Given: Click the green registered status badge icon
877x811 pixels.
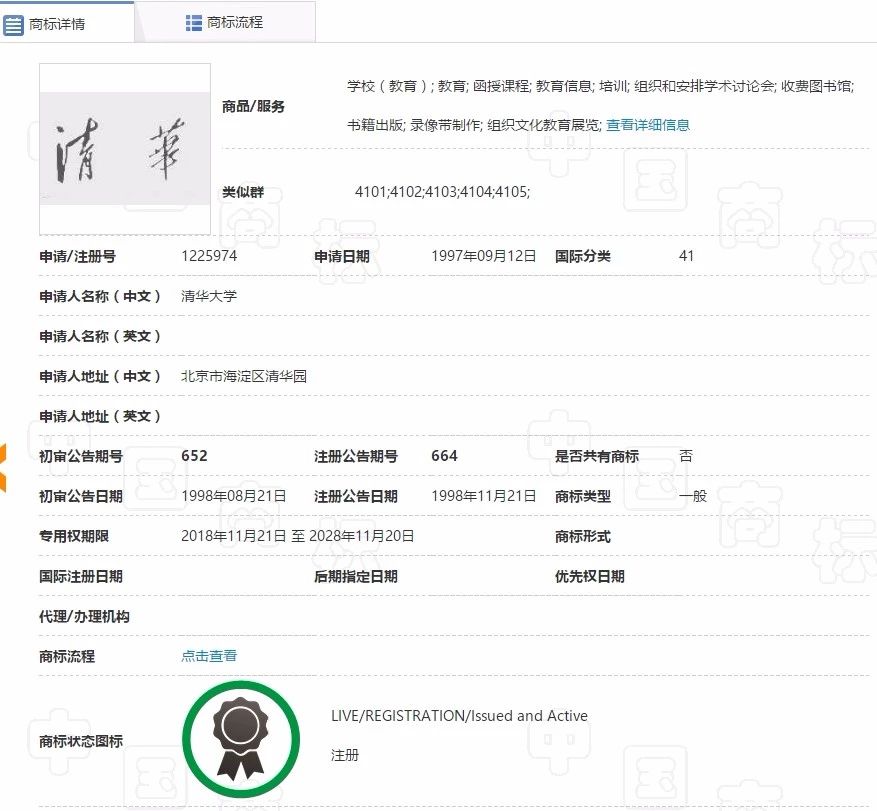Looking at the screenshot, I should 241,739.
